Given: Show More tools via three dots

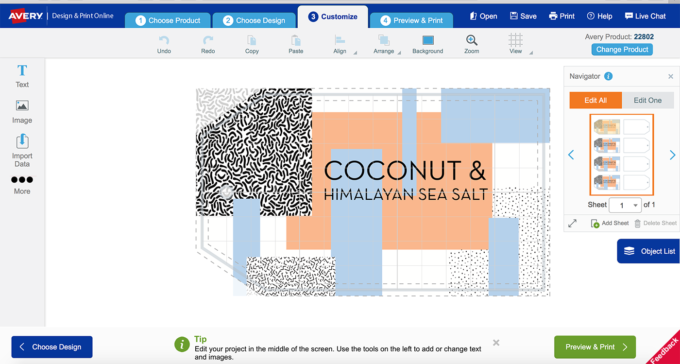Looking at the screenshot, I should pyautogui.click(x=22, y=184).
